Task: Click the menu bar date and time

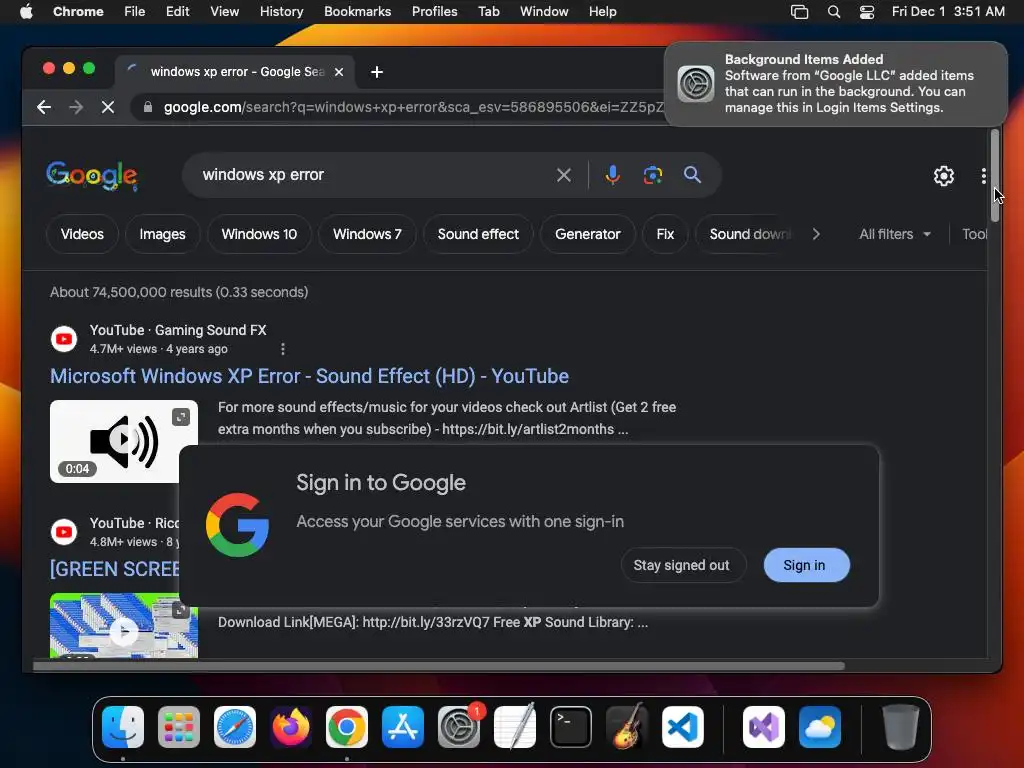Action: [x=948, y=12]
